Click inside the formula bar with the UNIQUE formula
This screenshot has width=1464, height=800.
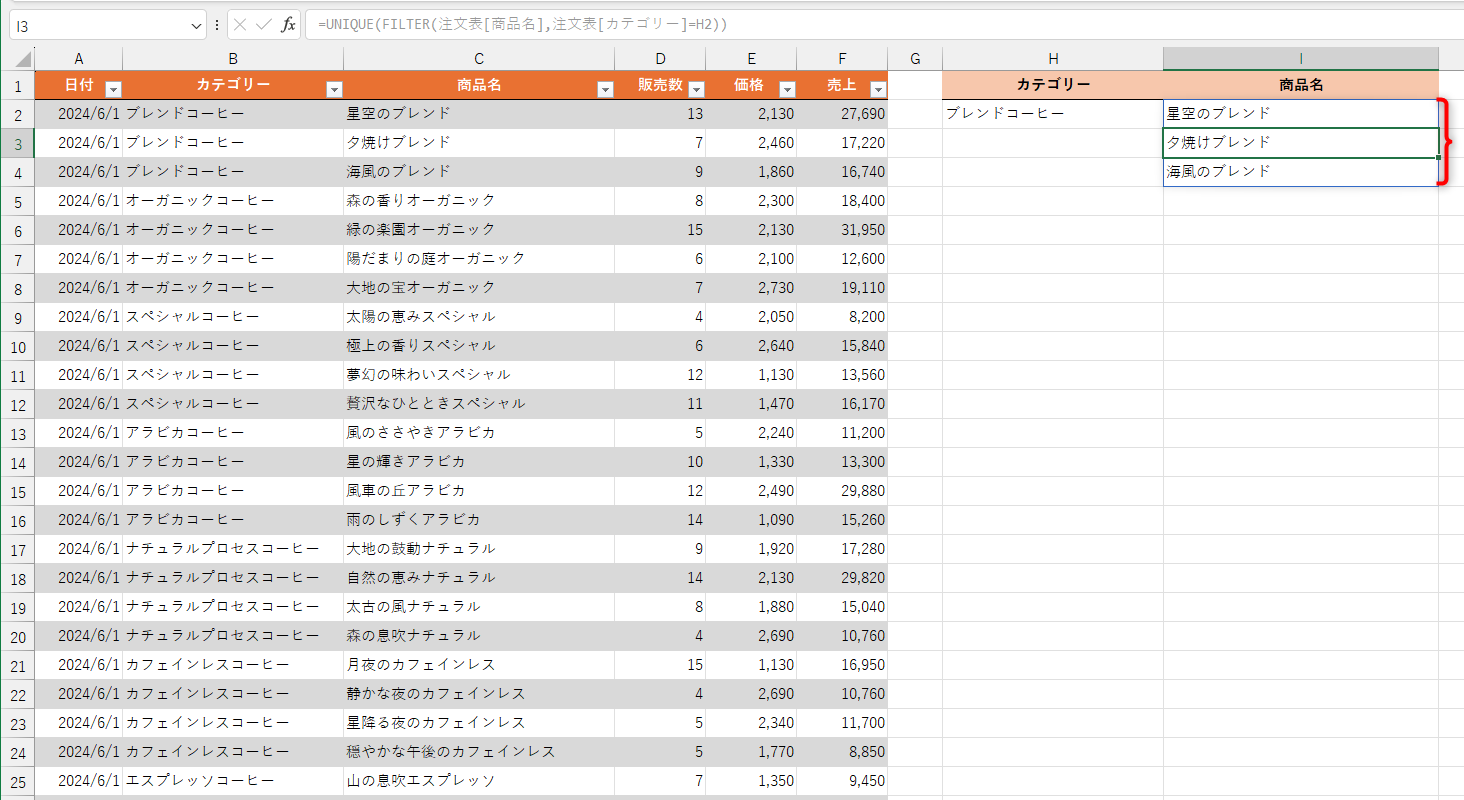pyautogui.click(x=884, y=25)
